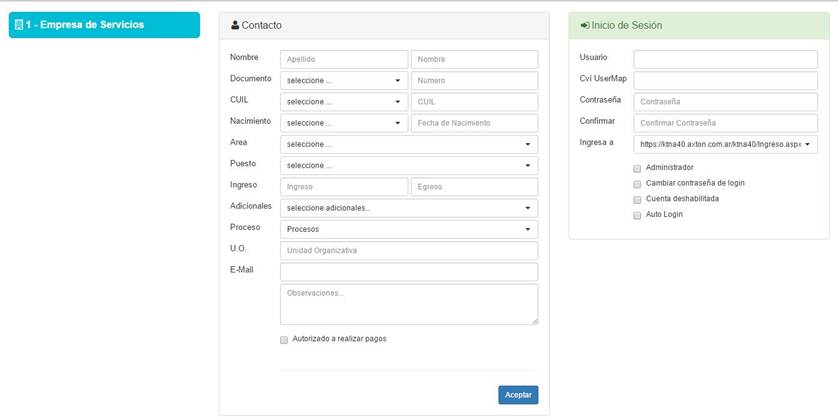Select the Empresa de Servicios tab
This screenshot has height=420, width=838.
coord(104,25)
